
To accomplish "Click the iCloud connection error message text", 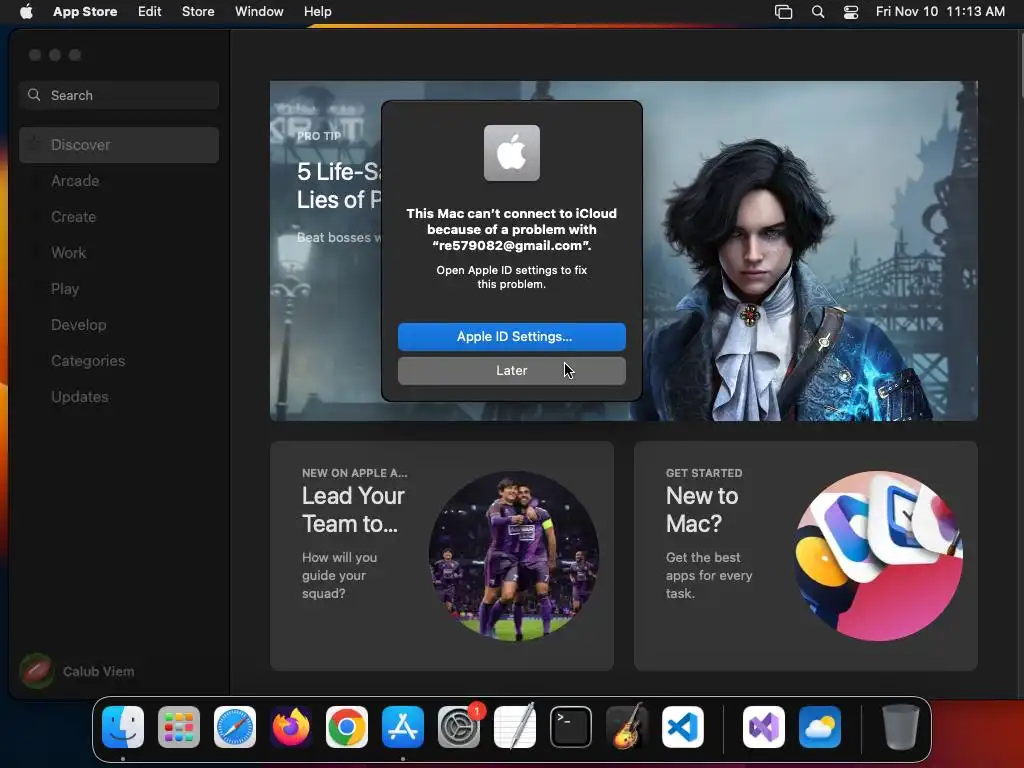I will click(x=512, y=229).
